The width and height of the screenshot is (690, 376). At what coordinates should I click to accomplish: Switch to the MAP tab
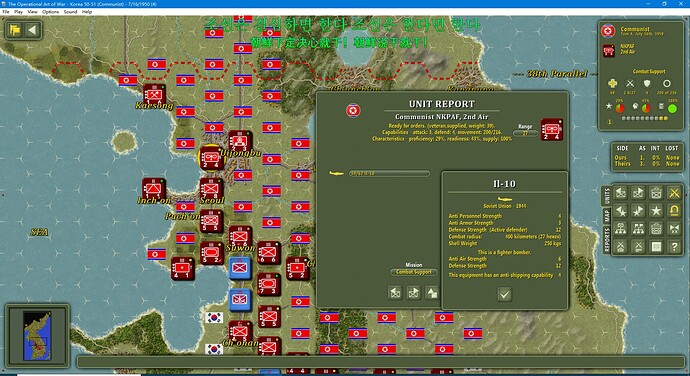(x=606, y=216)
